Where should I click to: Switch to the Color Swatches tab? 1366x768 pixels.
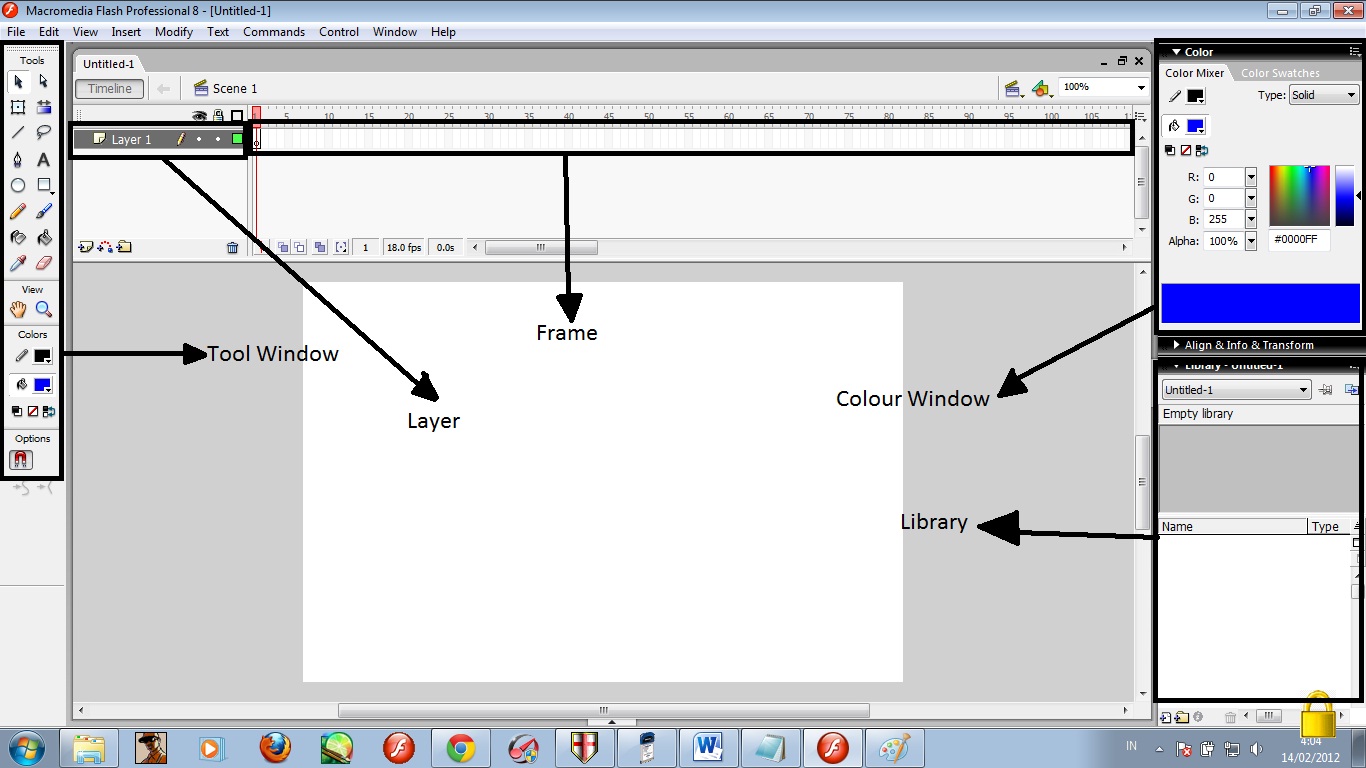pyautogui.click(x=1280, y=72)
